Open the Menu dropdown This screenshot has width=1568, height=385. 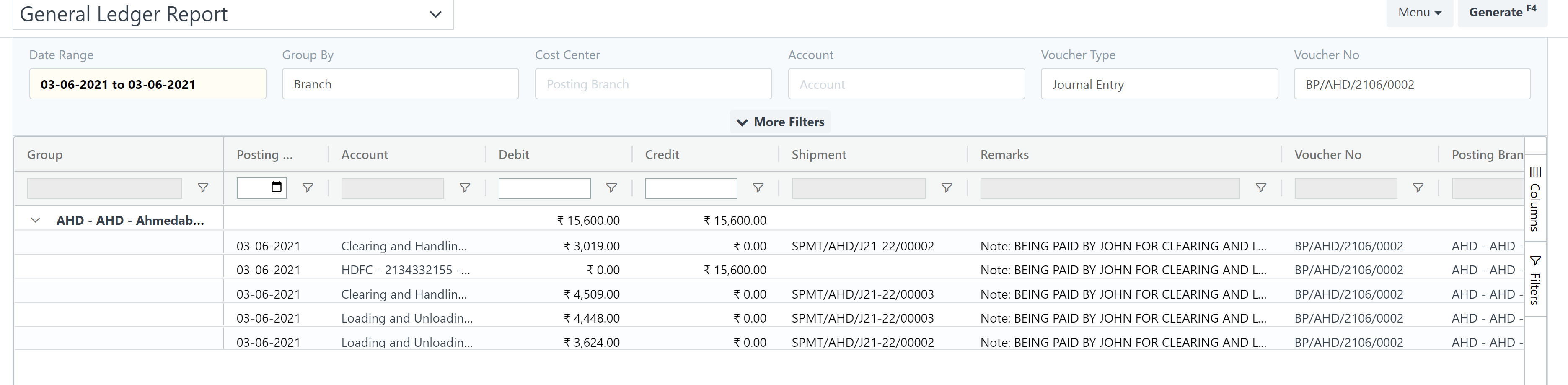click(1419, 13)
